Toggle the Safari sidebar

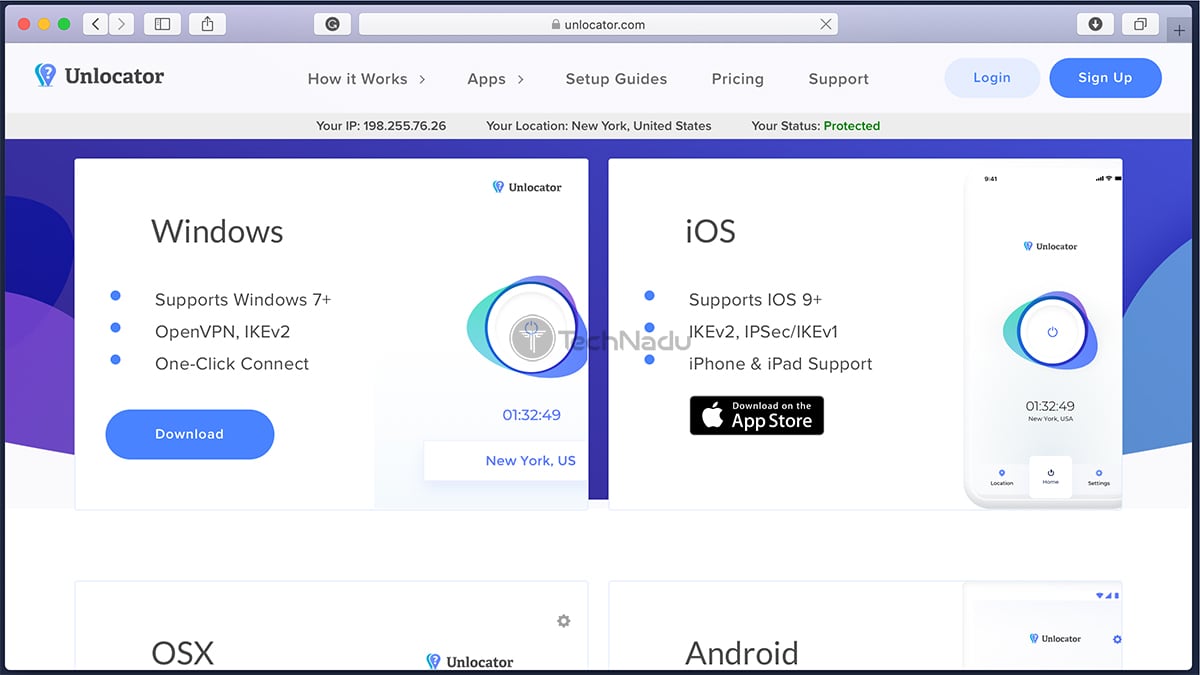tap(161, 23)
